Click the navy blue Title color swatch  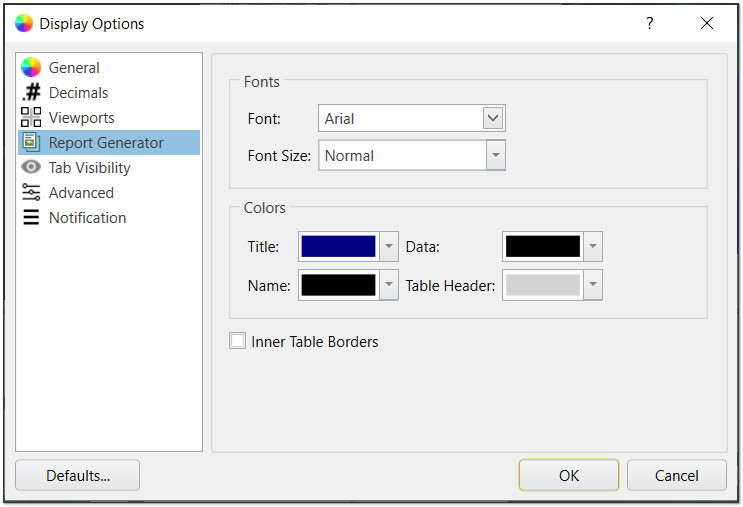click(338, 246)
